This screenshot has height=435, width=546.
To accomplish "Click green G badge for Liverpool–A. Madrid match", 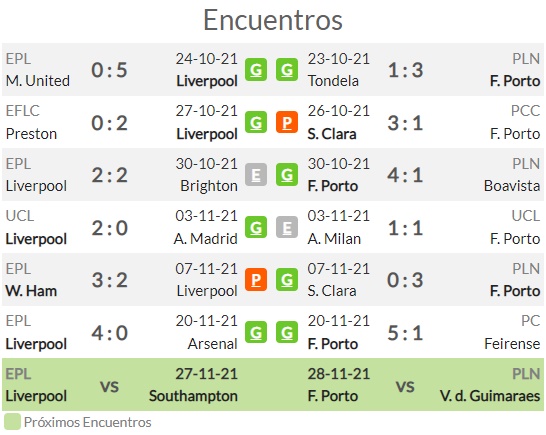I will pyautogui.click(x=256, y=227).
